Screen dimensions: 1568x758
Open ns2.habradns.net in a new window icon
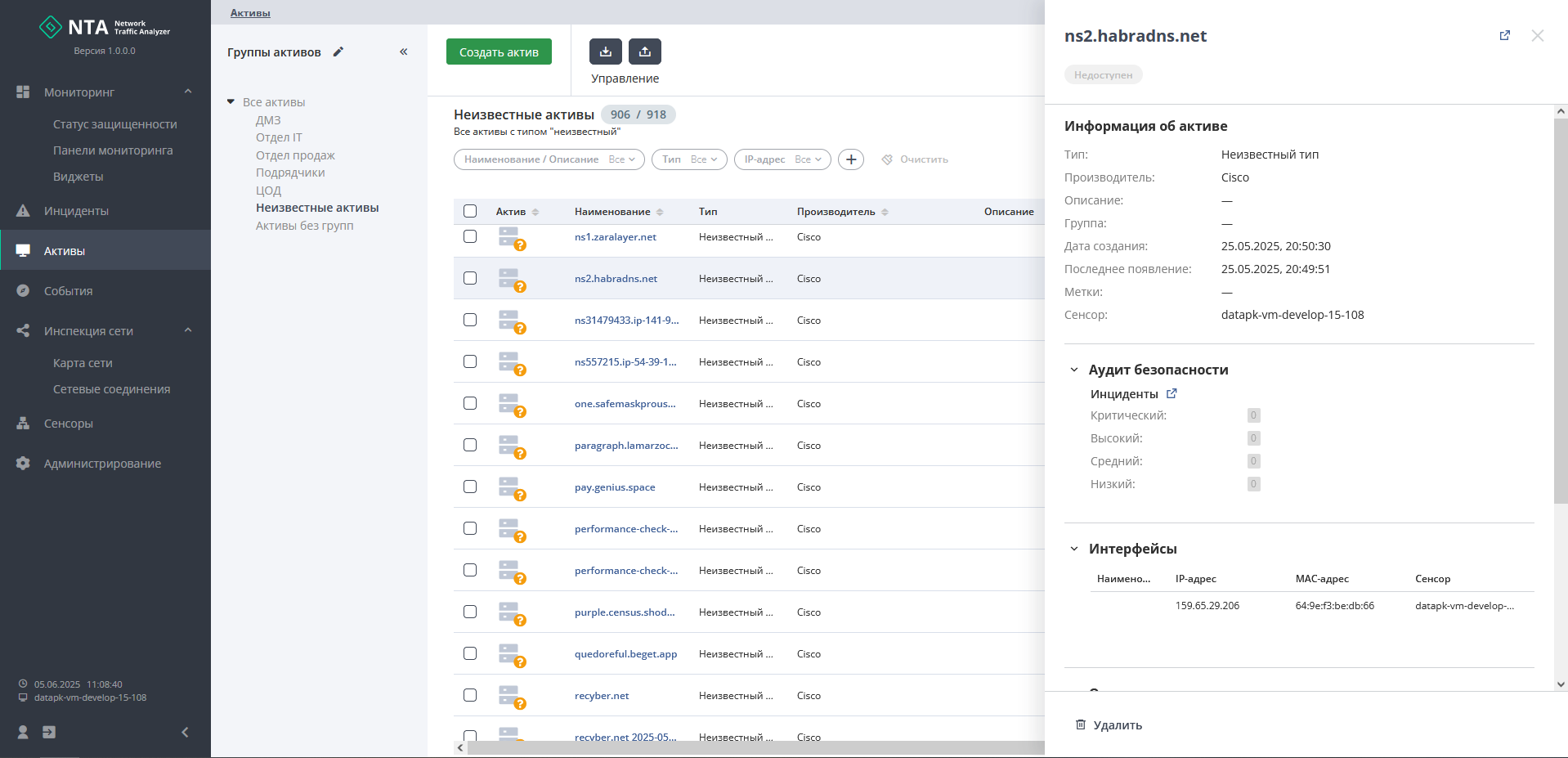1504,36
